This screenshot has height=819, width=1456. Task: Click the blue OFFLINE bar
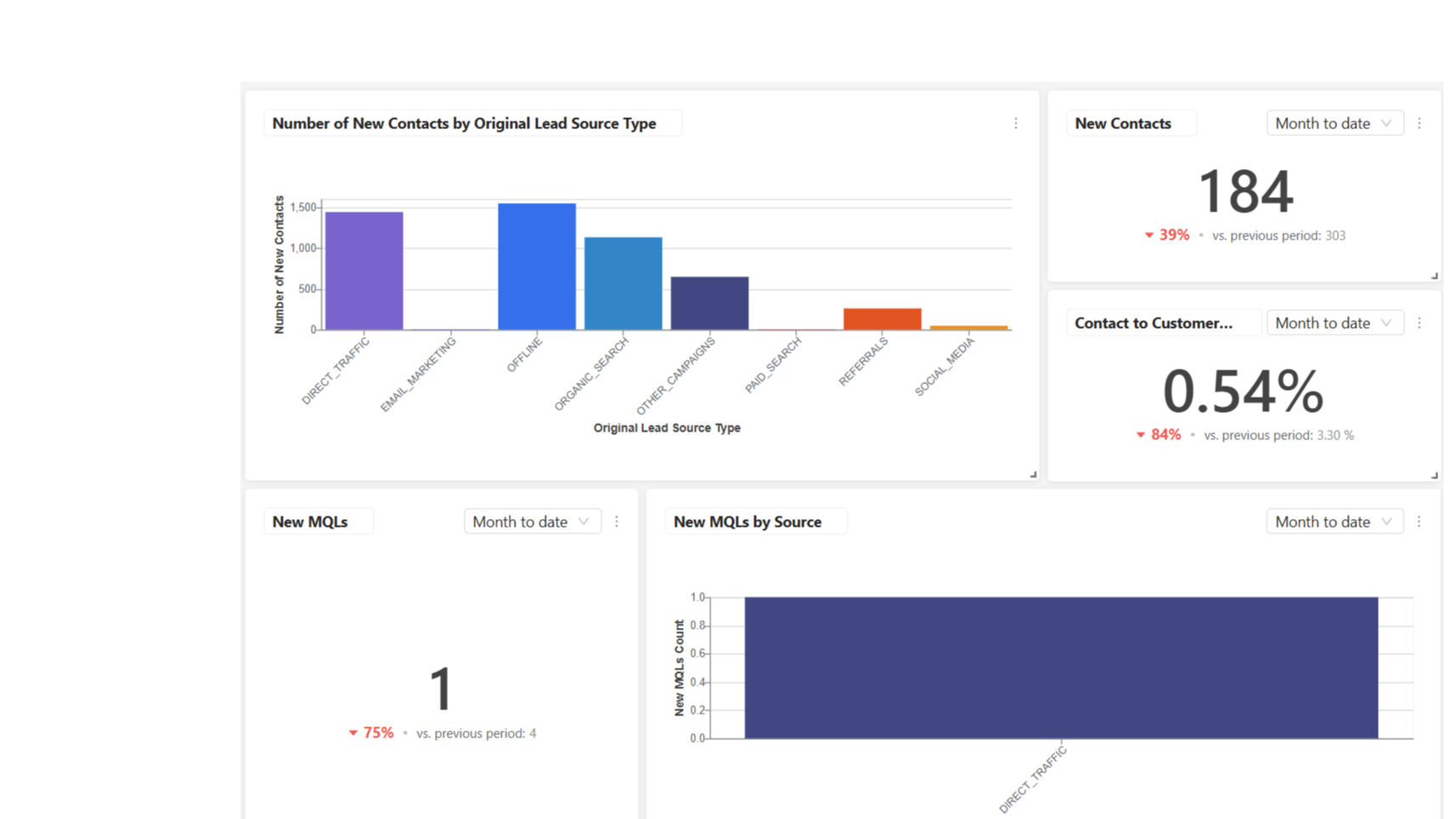(536, 267)
